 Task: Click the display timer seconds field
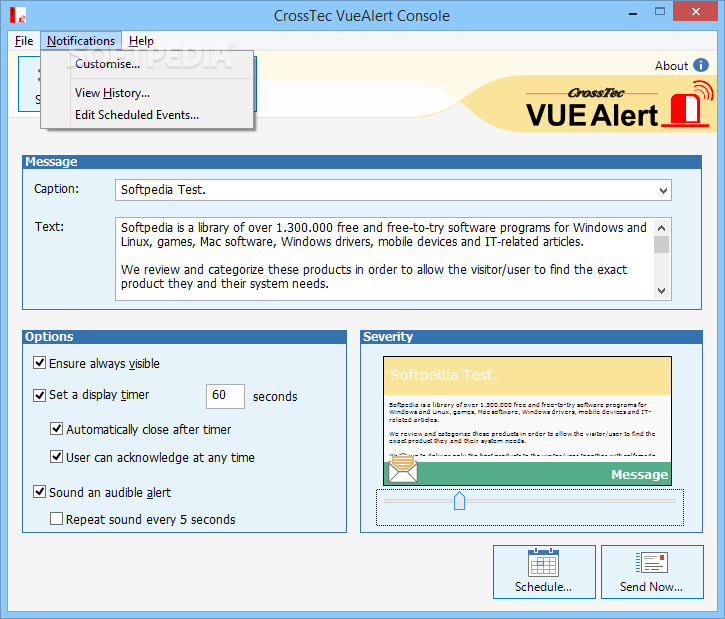point(225,396)
